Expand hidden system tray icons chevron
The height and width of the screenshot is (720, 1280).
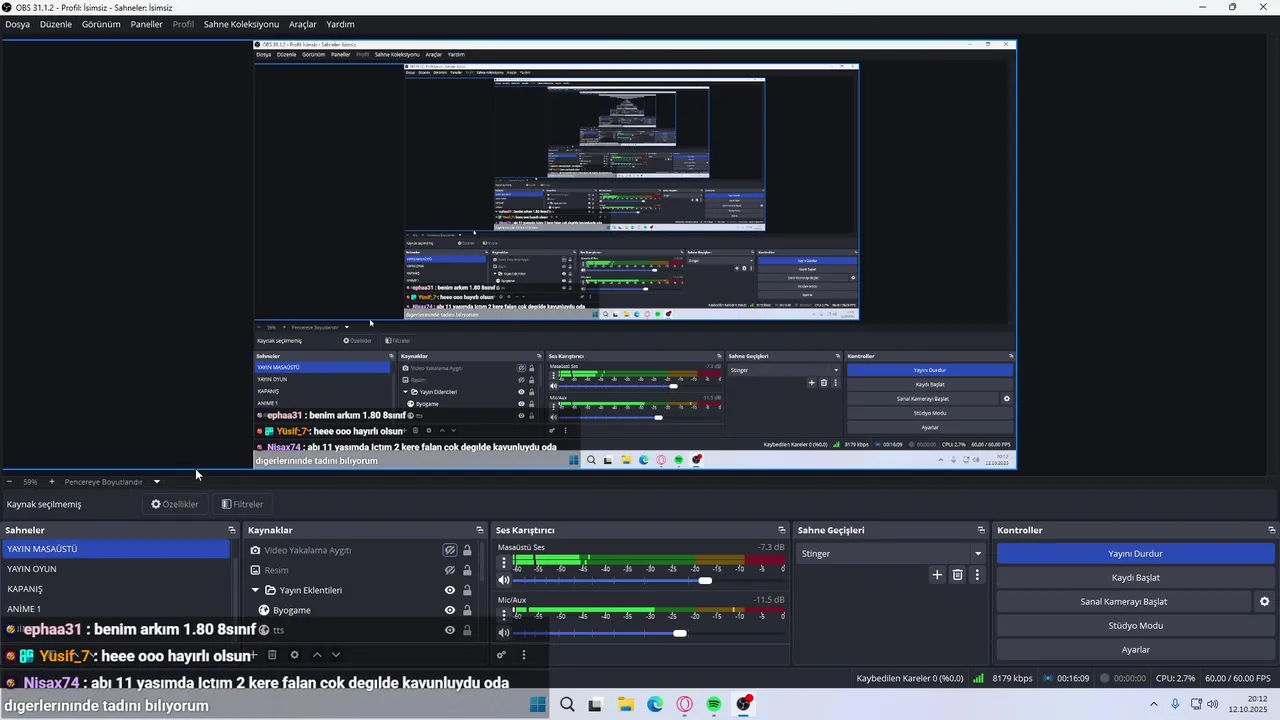(1154, 704)
